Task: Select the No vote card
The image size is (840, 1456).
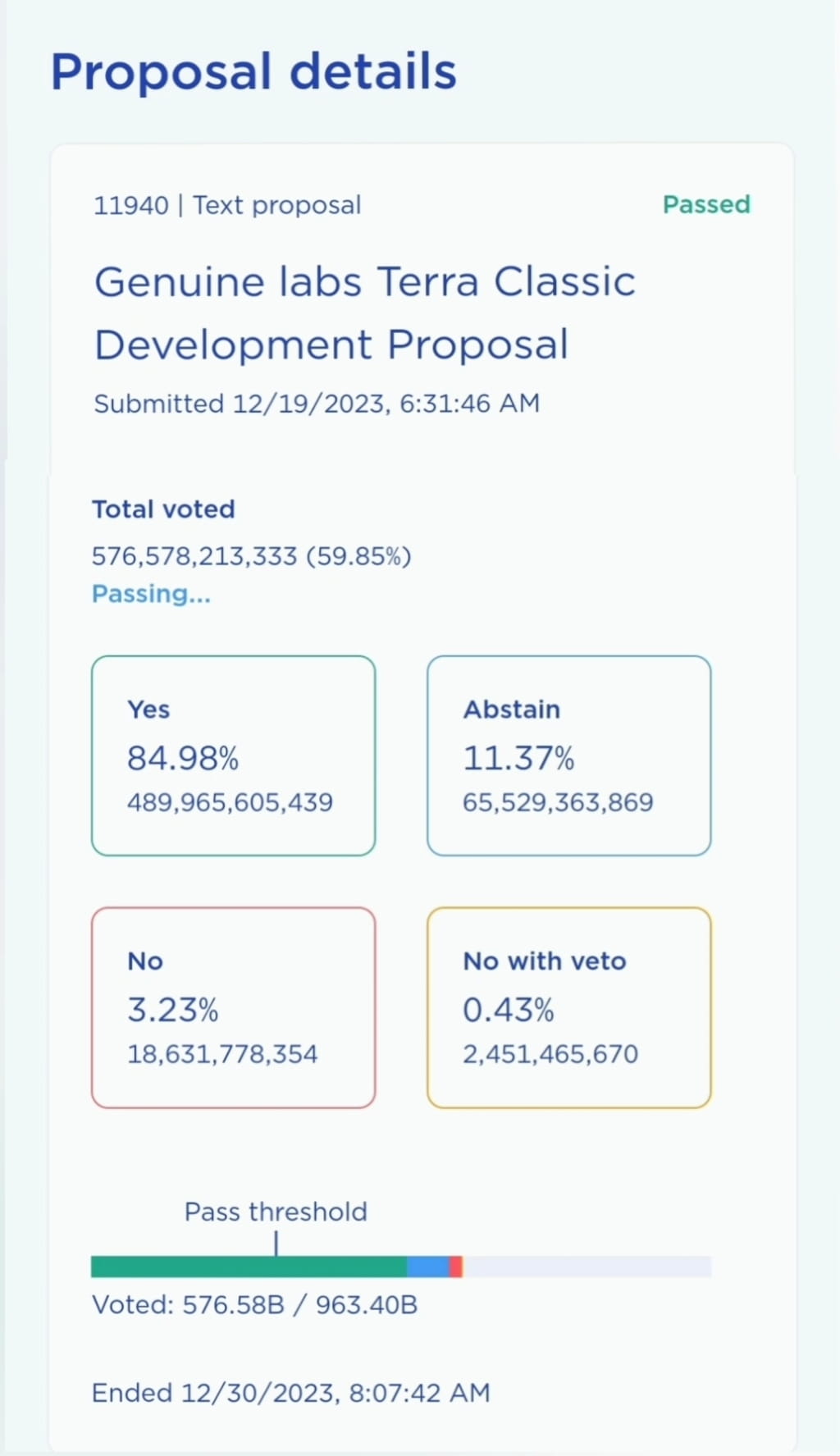Action: (233, 1007)
